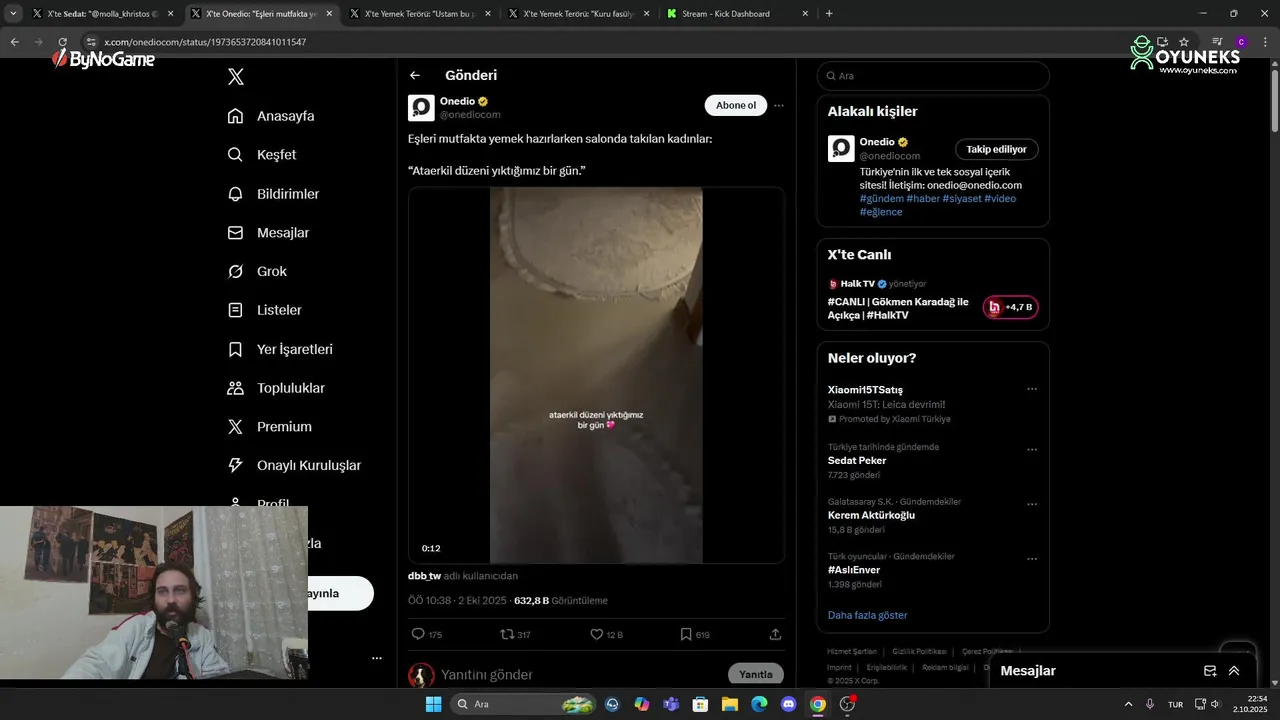Open Keşfet explore page
This screenshot has height=720, width=1280.
pos(262,155)
